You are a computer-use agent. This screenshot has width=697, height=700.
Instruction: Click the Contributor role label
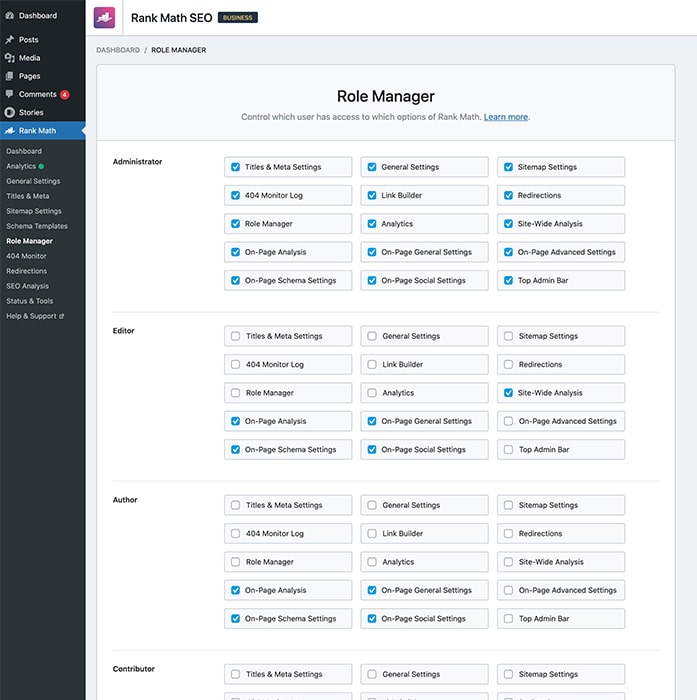(x=134, y=669)
